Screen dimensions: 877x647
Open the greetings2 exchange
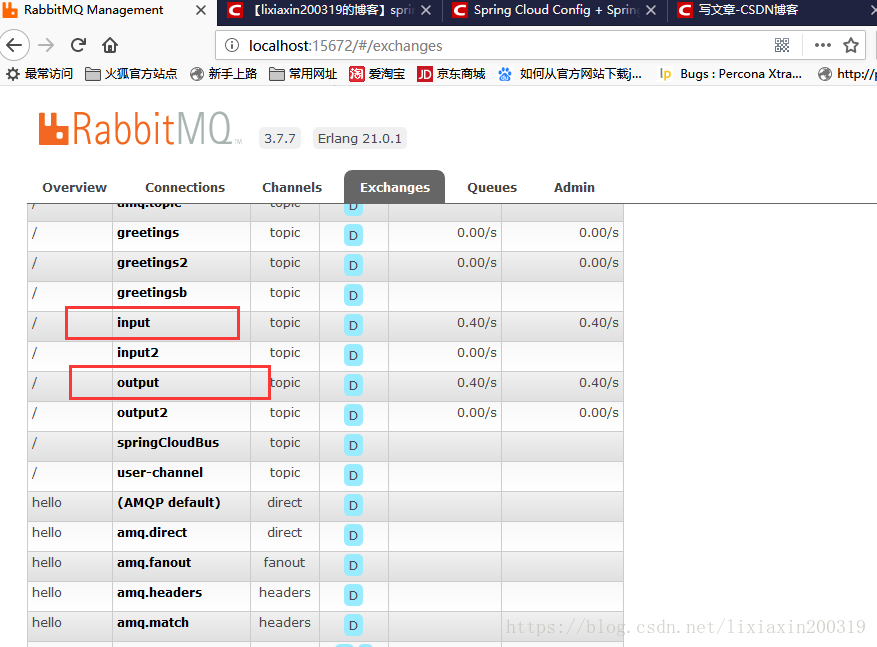click(x=152, y=263)
